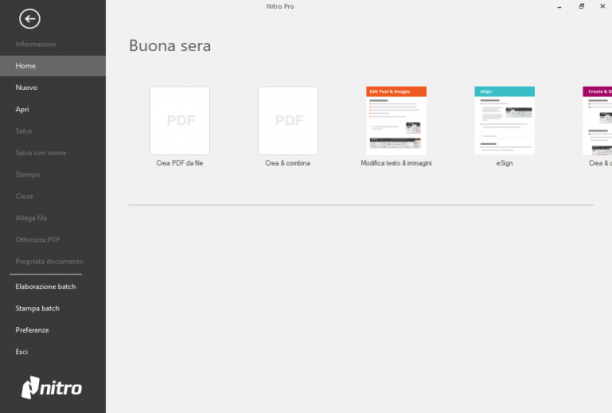Click Esci to exit Nitro Pro

53,352
